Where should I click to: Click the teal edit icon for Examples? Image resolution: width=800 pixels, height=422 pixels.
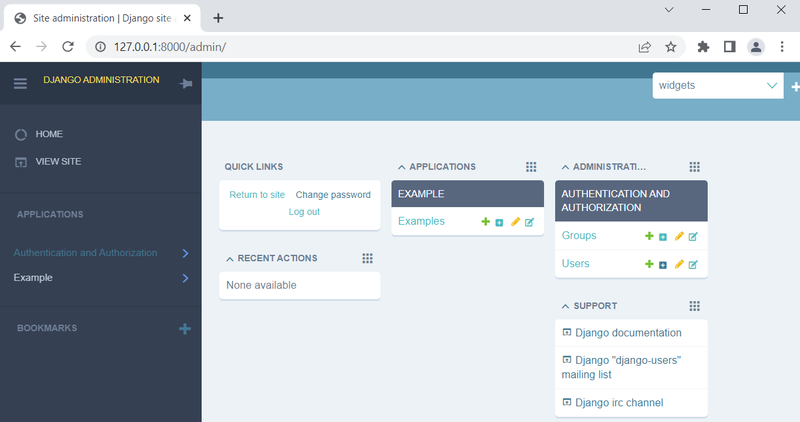[x=530, y=222]
